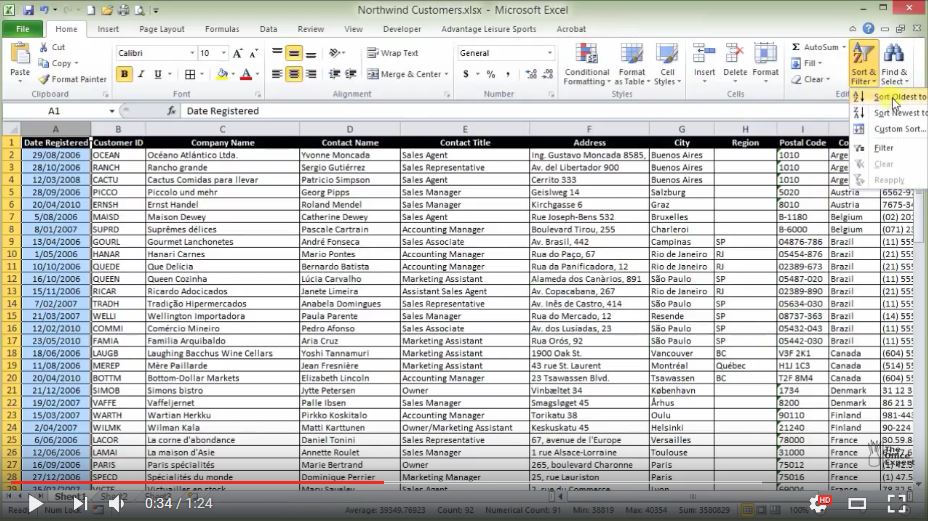Click Find & Select binoculars button
The width and height of the screenshot is (928, 521).
[x=894, y=64]
